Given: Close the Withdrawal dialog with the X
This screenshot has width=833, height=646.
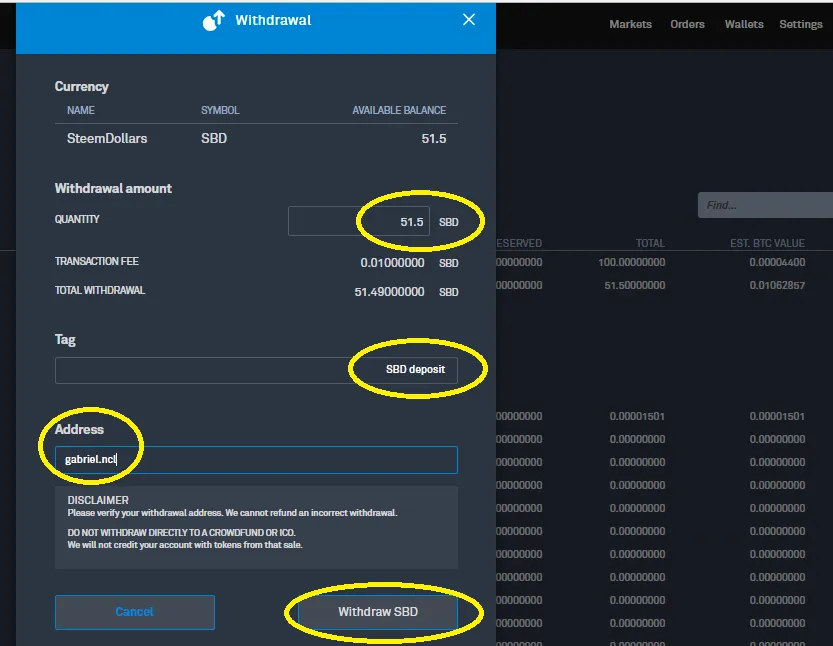Looking at the screenshot, I should [x=469, y=20].
